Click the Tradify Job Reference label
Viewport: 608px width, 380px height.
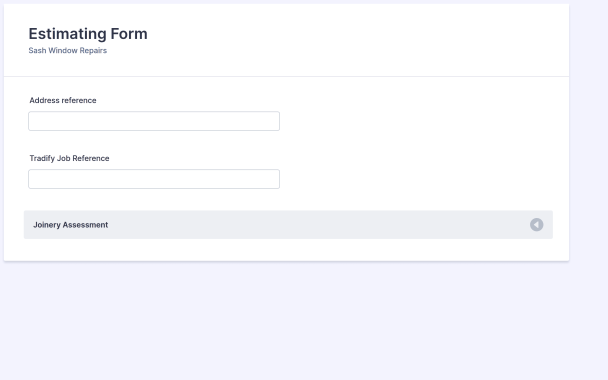[69, 158]
